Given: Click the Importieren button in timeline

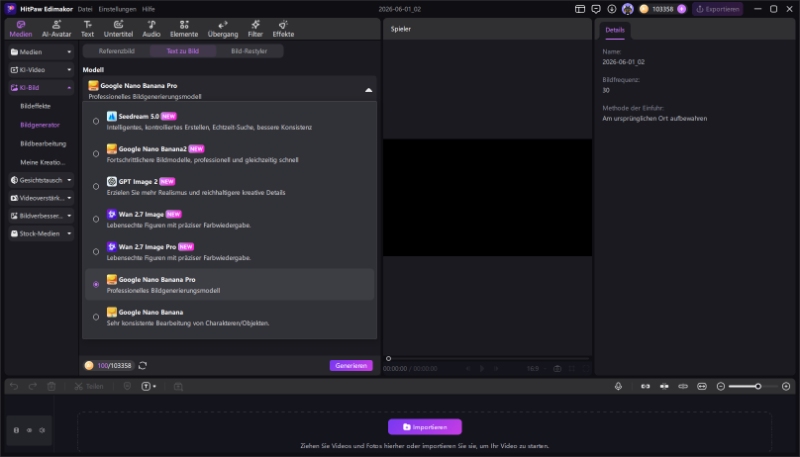Looking at the screenshot, I should 425,427.
